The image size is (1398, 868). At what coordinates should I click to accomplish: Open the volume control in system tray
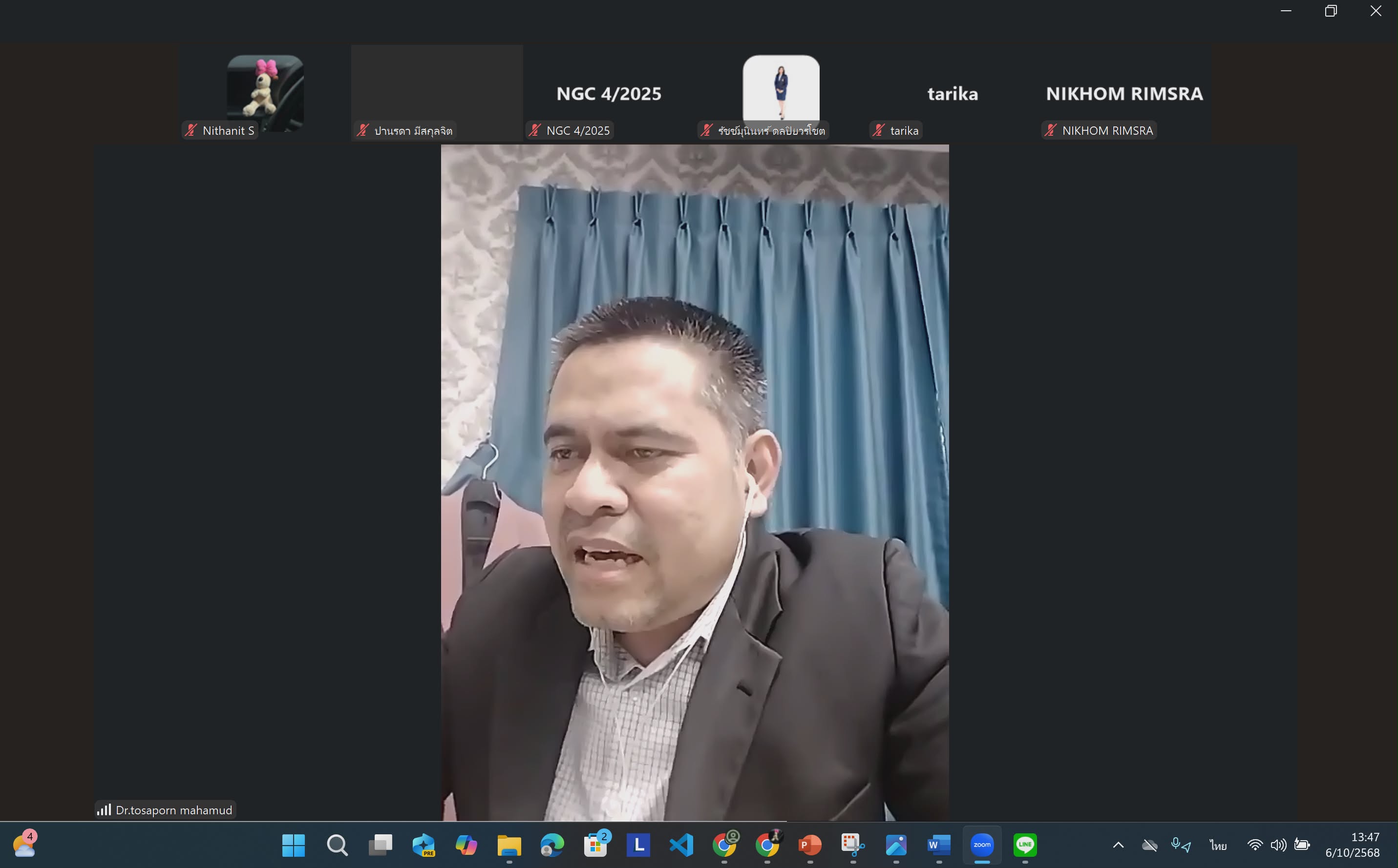pyautogui.click(x=1278, y=845)
